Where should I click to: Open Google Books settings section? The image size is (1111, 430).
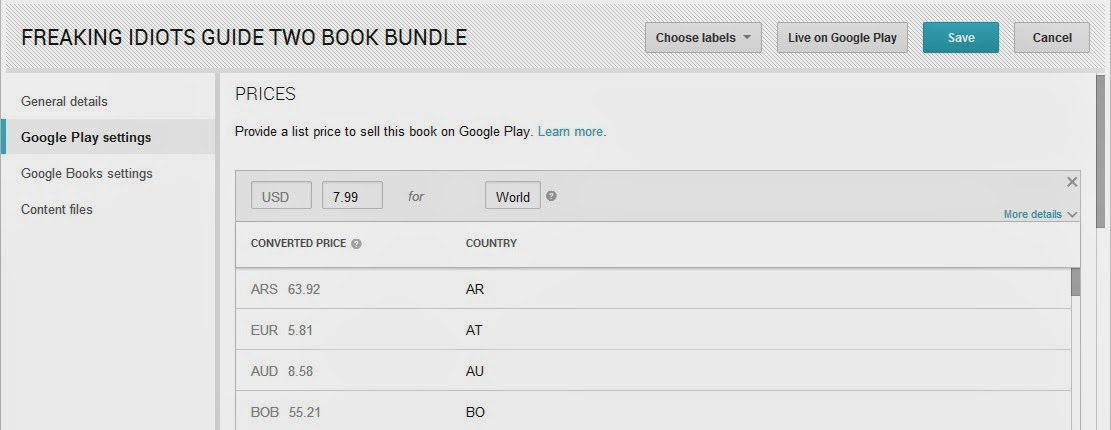click(x=87, y=173)
